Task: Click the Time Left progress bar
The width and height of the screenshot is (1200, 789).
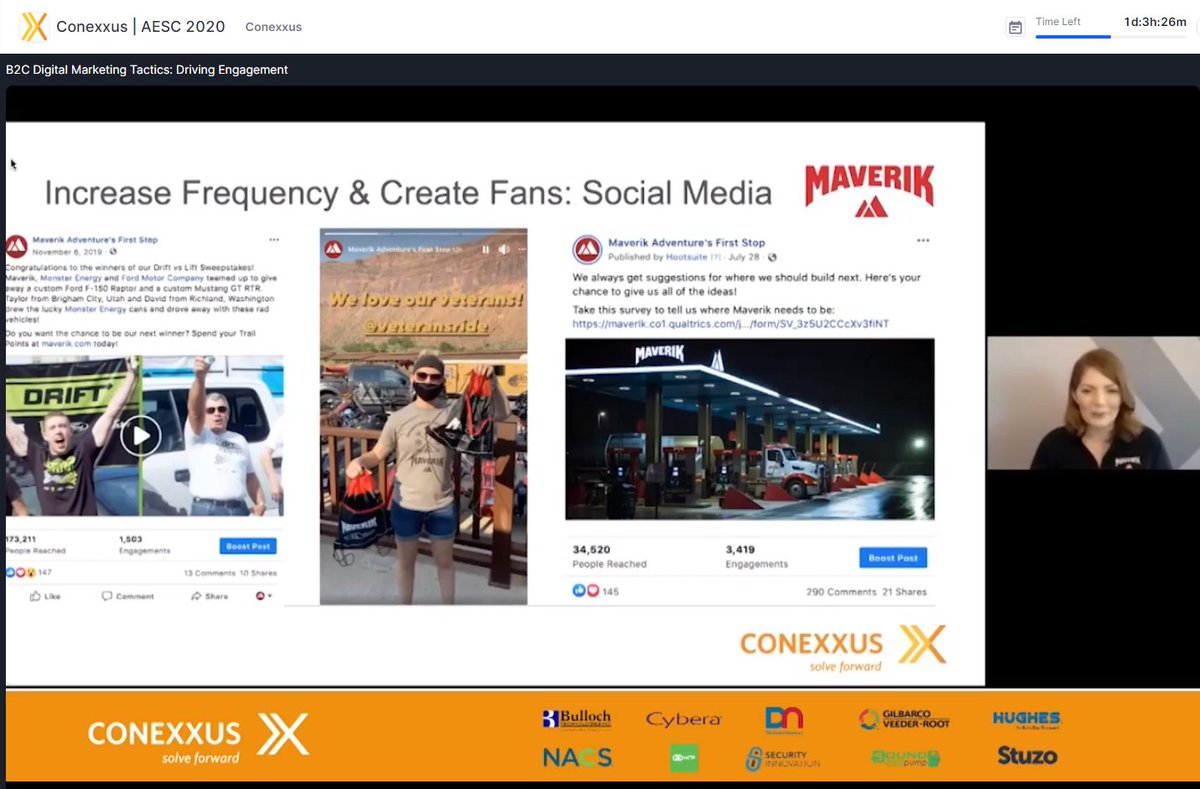Action: click(1110, 37)
